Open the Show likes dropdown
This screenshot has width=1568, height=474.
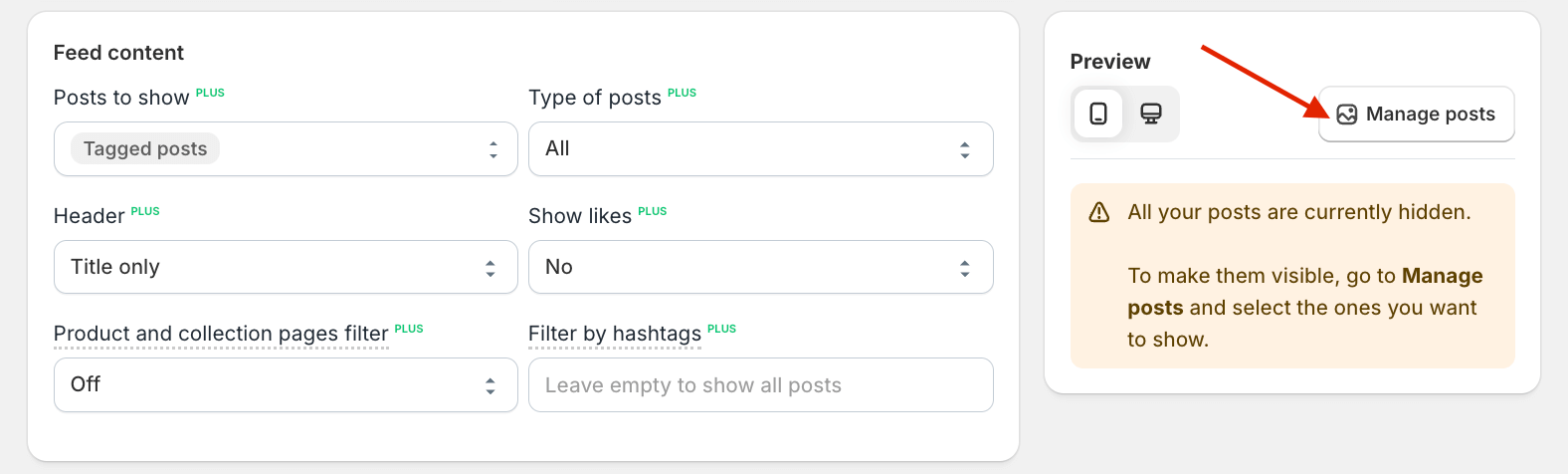point(760,267)
